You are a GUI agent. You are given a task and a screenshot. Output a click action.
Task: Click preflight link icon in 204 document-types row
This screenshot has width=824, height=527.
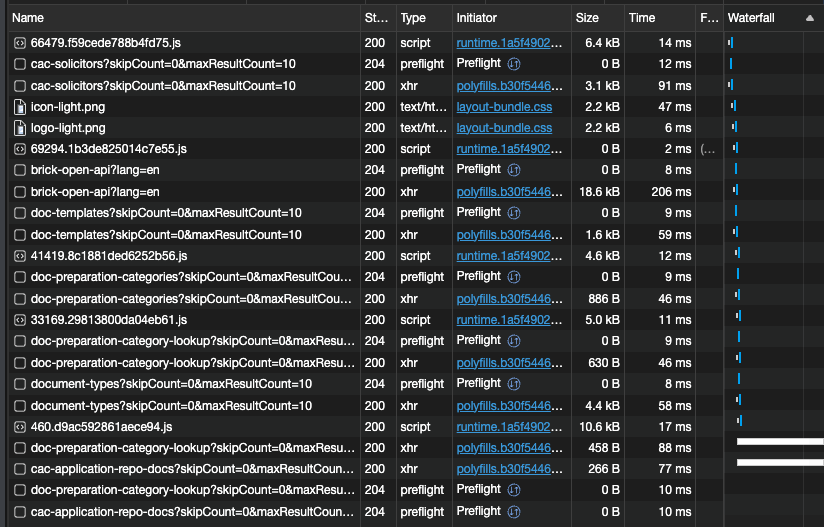tap(514, 384)
